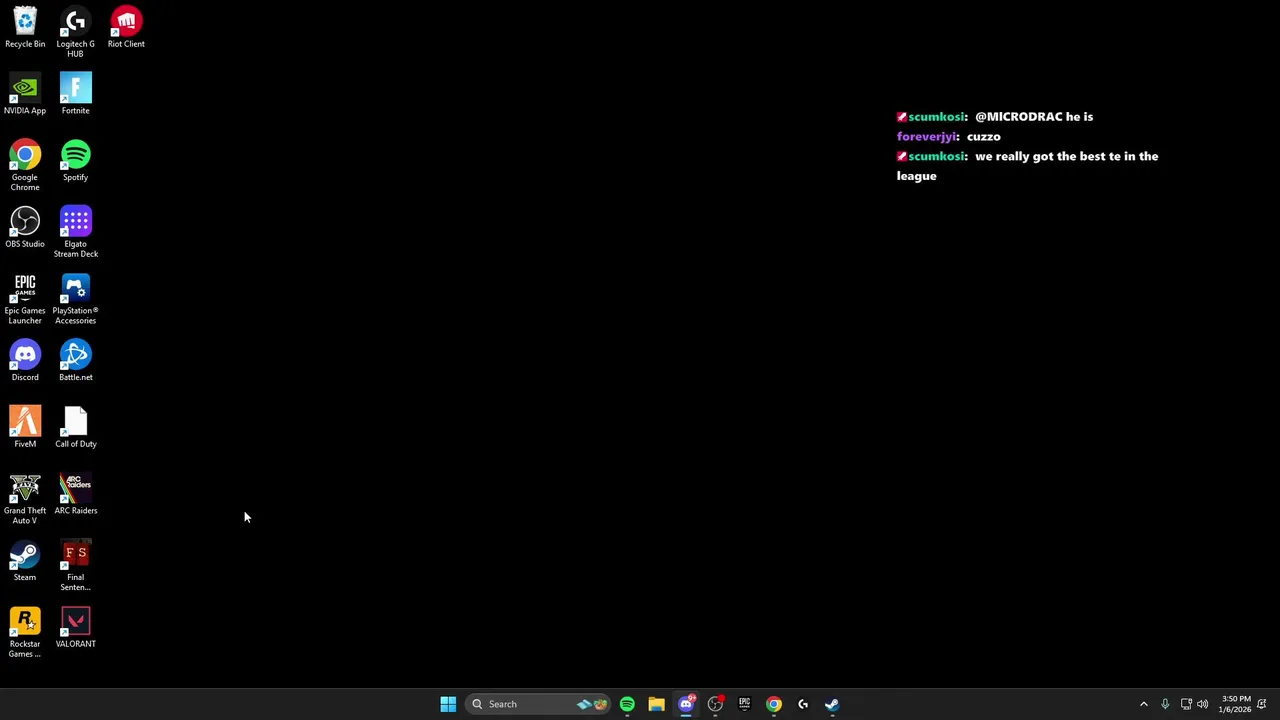
Task: Open the Windows Start menu
Action: click(448, 704)
